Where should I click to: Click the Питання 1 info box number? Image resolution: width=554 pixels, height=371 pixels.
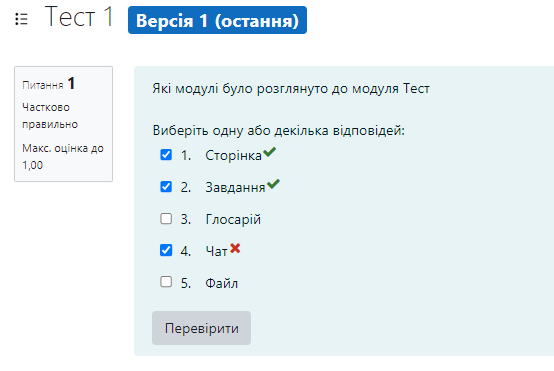71,84
